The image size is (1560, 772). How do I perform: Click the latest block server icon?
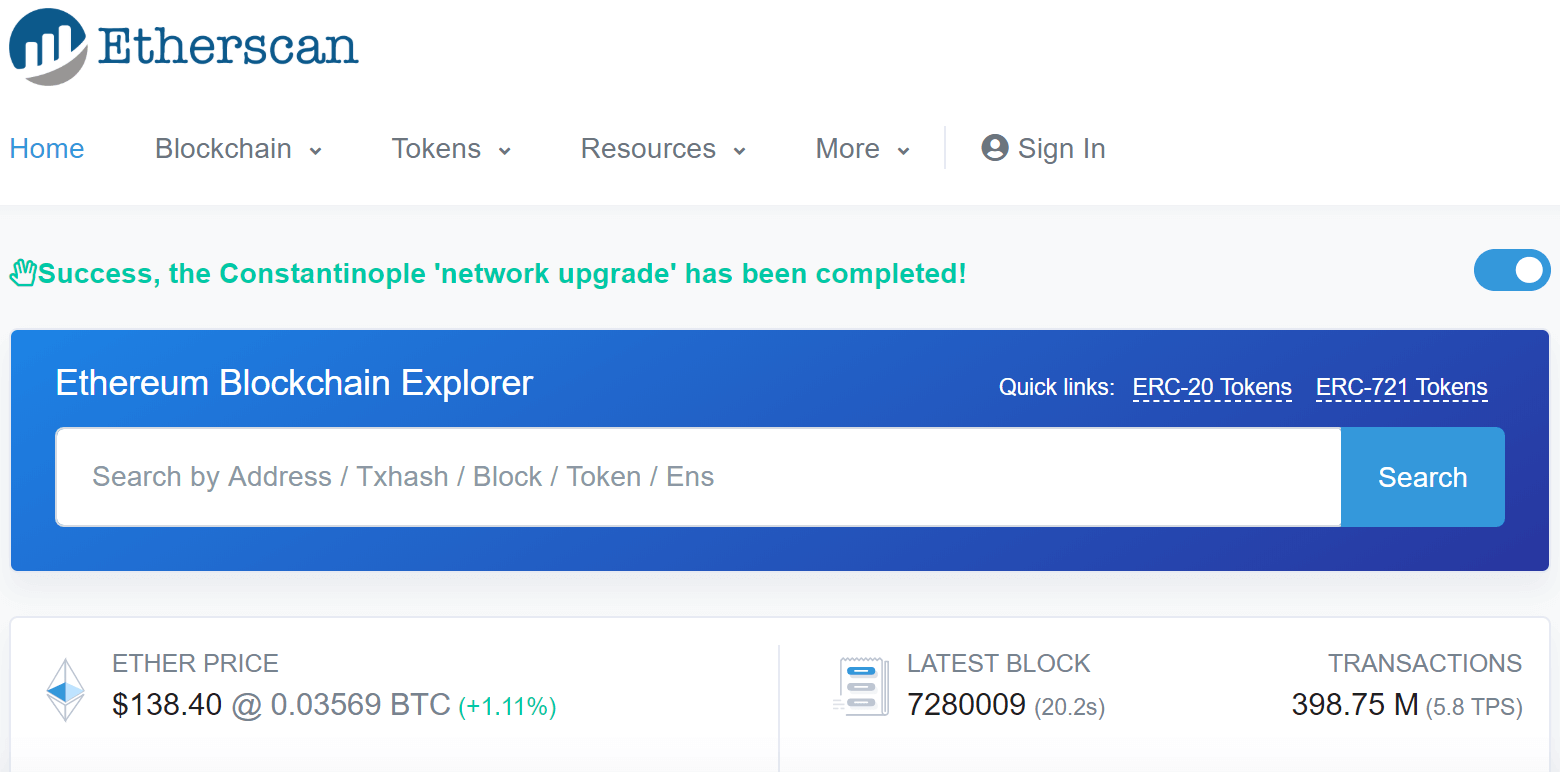point(860,686)
